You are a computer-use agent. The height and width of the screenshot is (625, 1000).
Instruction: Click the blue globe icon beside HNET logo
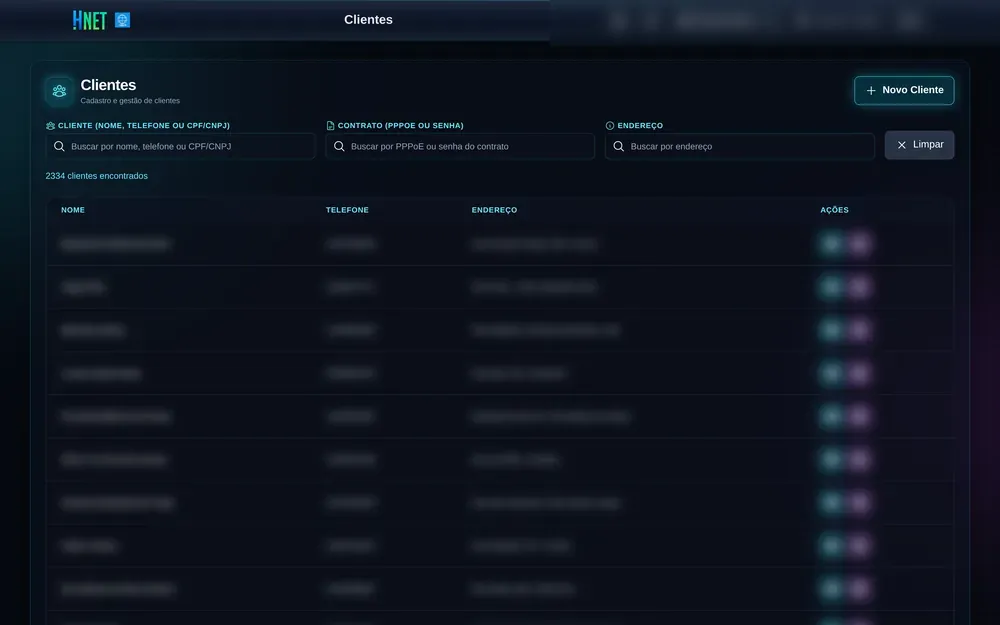pyautogui.click(x=122, y=20)
